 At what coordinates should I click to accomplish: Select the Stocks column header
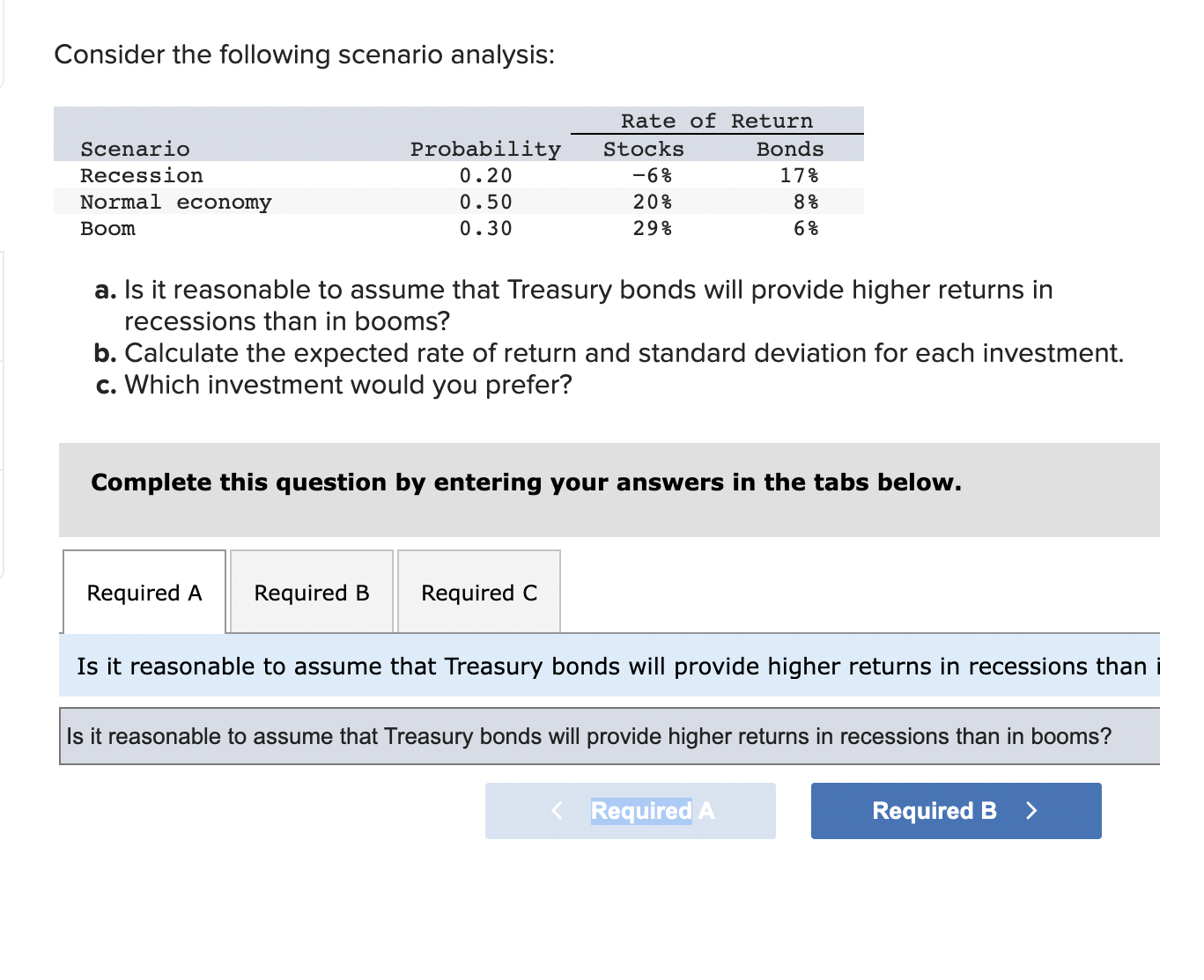tap(642, 149)
